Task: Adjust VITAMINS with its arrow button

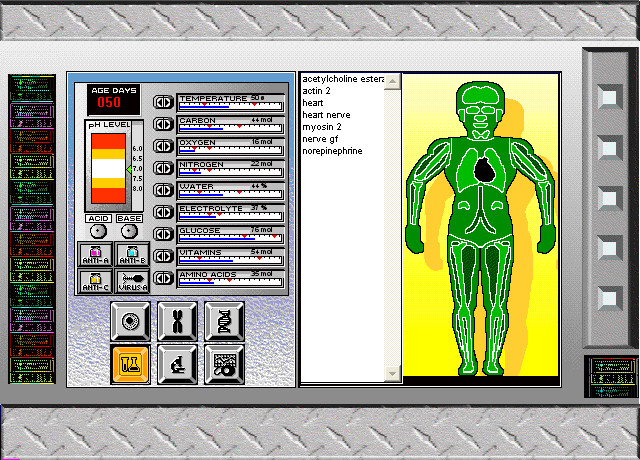Action: [x=163, y=256]
